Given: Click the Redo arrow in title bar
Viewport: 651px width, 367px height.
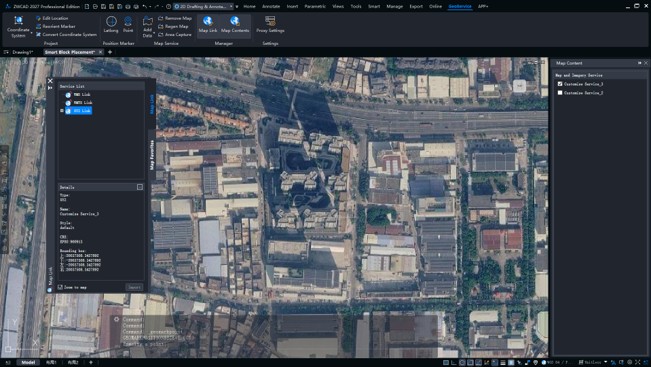Looking at the screenshot, I should coord(156,6).
